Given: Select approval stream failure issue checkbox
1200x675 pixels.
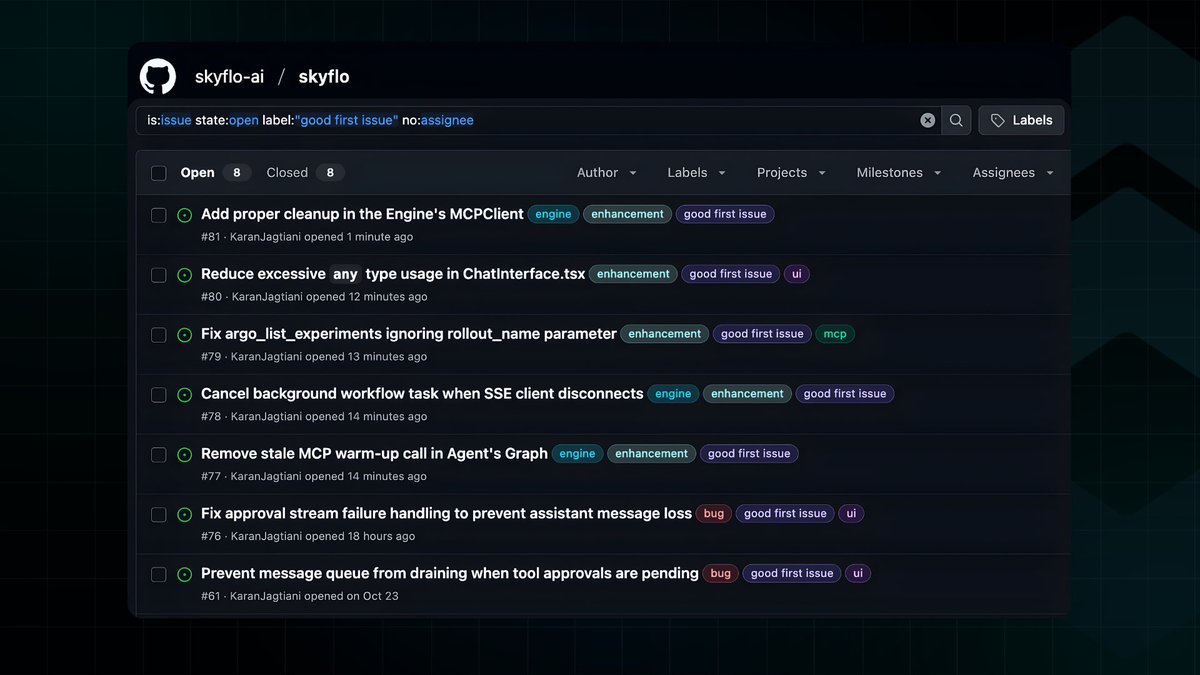Looking at the screenshot, I should (x=158, y=515).
